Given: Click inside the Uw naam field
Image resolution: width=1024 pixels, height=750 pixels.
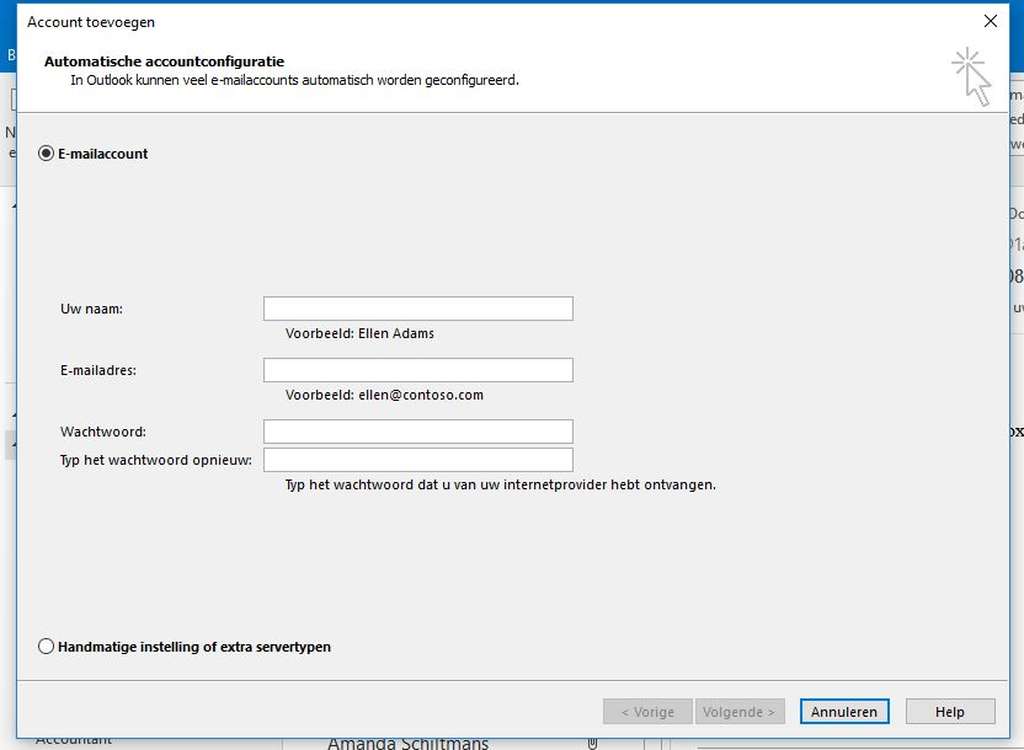Looking at the screenshot, I should click(417, 308).
